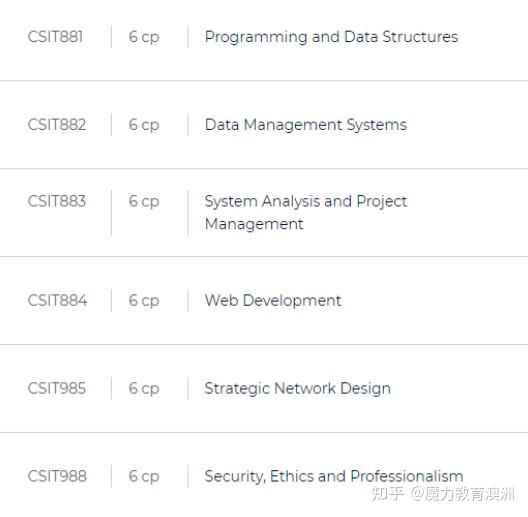Open Data Management Systems subject
This screenshot has width=528, height=517.
click(306, 125)
